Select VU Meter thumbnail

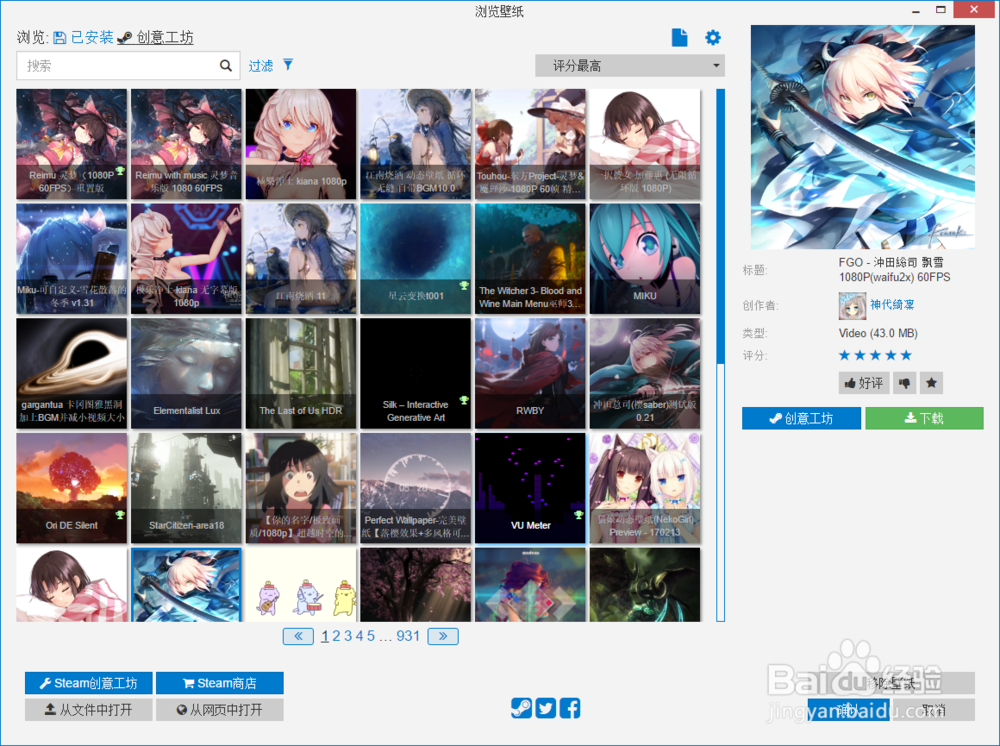[x=530, y=488]
